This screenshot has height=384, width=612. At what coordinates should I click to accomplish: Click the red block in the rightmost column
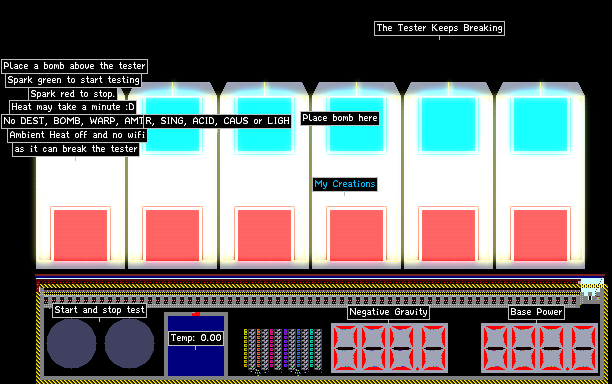coord(541,235)
